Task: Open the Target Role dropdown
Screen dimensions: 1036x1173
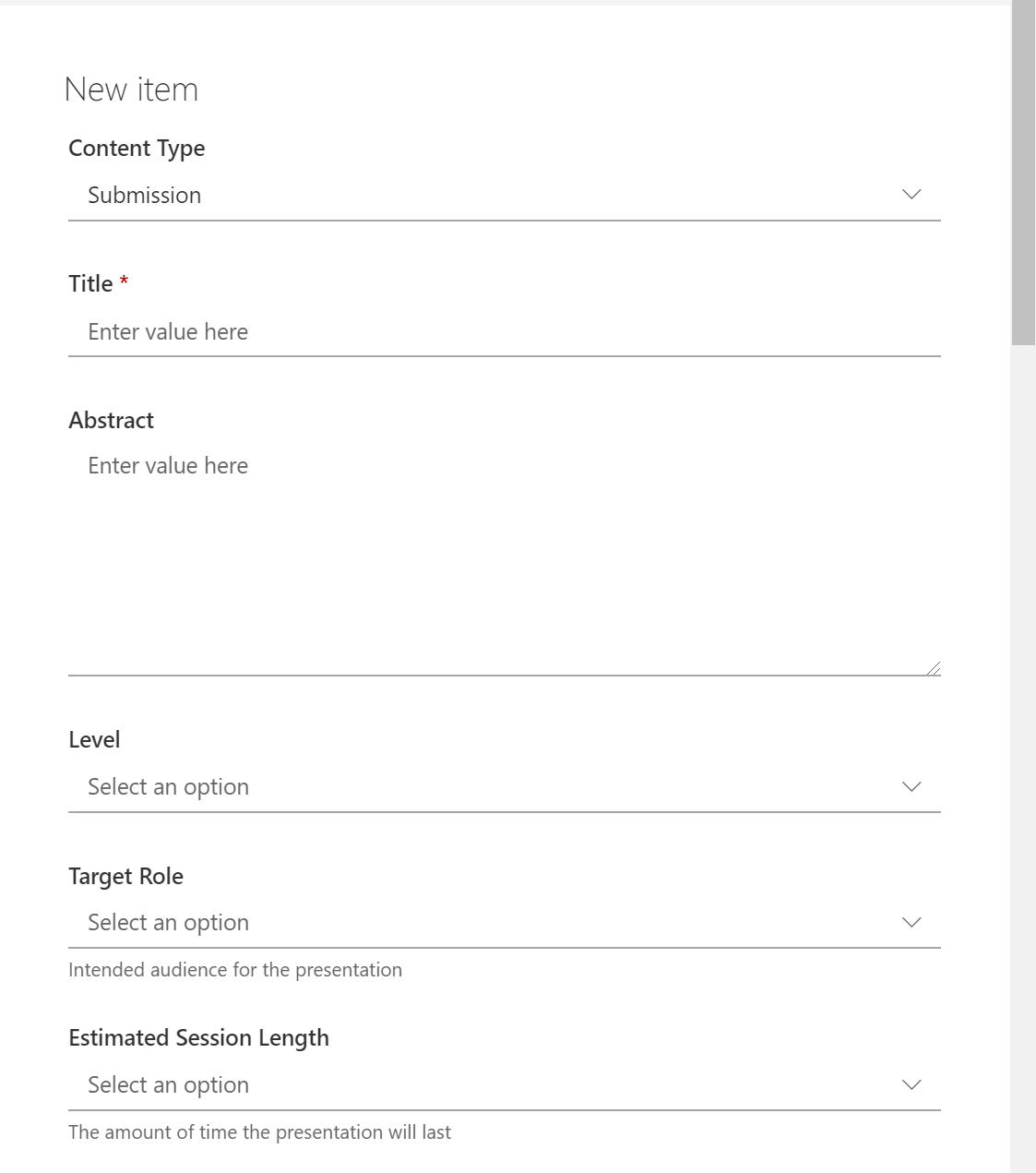Action: pyautogui.click(x=505, y=922)
